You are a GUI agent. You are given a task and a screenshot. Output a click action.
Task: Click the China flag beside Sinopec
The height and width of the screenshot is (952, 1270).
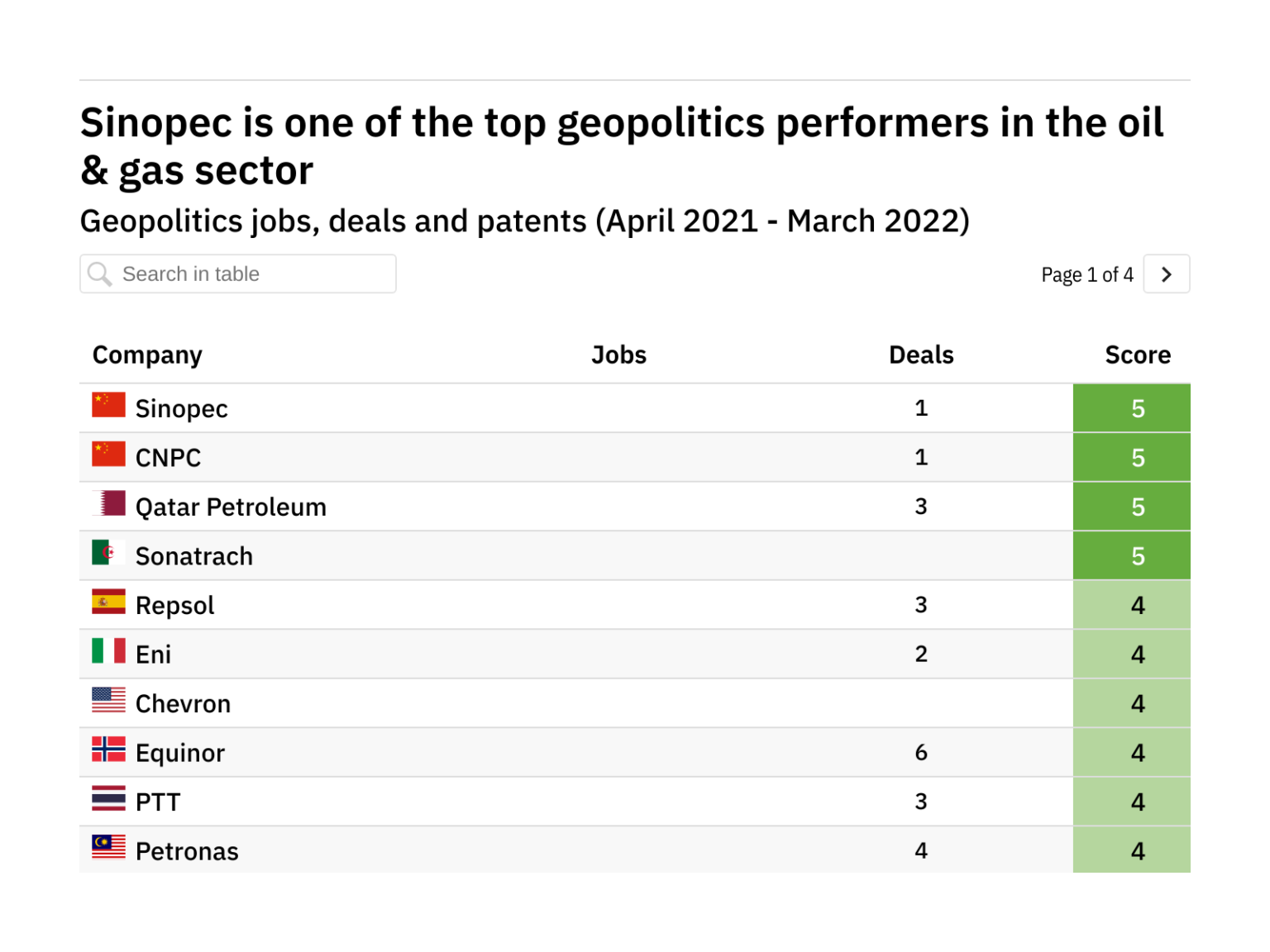click(x=108, y=405)
